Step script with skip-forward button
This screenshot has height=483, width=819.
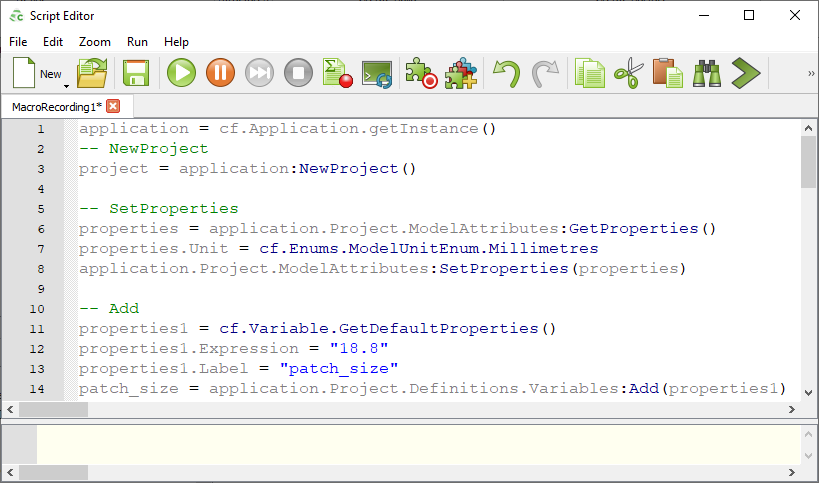(x=260, y=73)
